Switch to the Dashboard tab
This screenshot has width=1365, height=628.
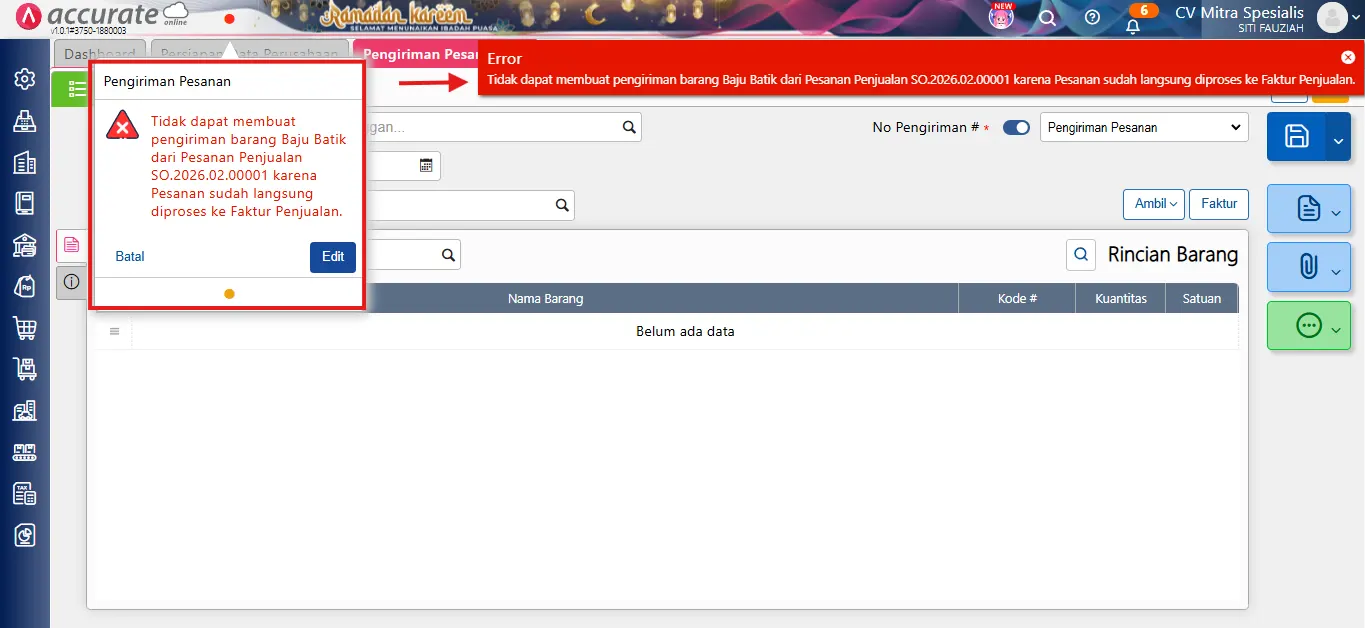(99, 54)
